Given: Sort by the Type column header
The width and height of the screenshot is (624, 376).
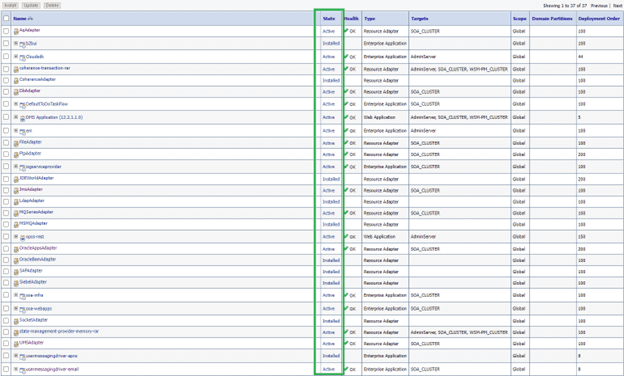Looking at the screenshot, I should tap(369, 19).
